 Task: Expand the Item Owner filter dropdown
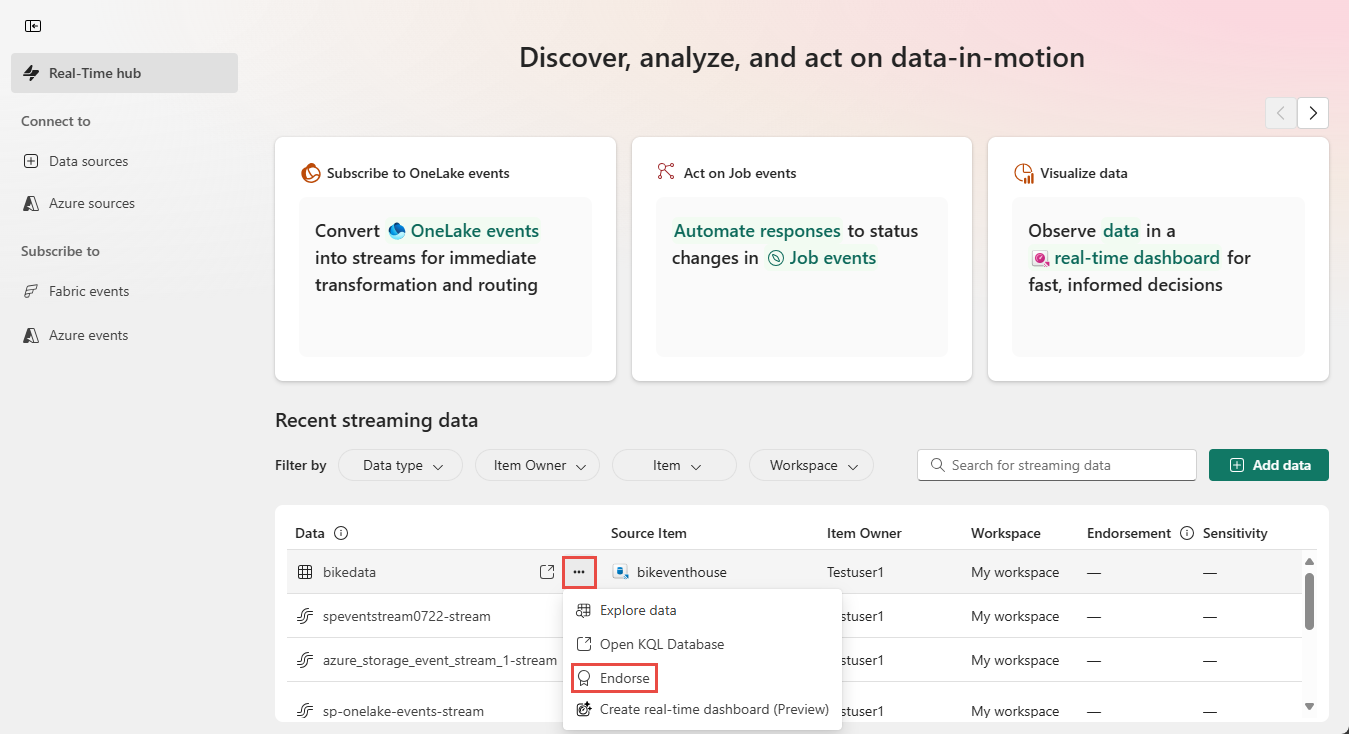coord(538,465)
